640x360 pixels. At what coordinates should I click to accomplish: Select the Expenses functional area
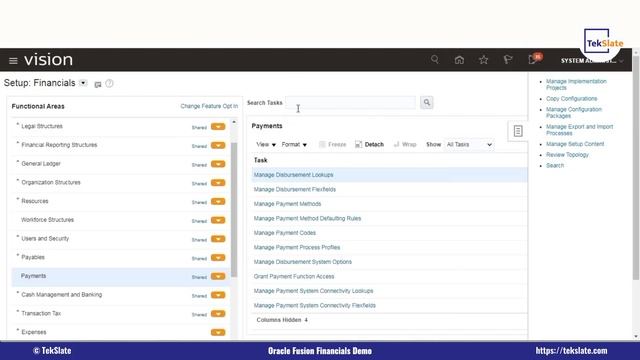click(x=33, y=332)
